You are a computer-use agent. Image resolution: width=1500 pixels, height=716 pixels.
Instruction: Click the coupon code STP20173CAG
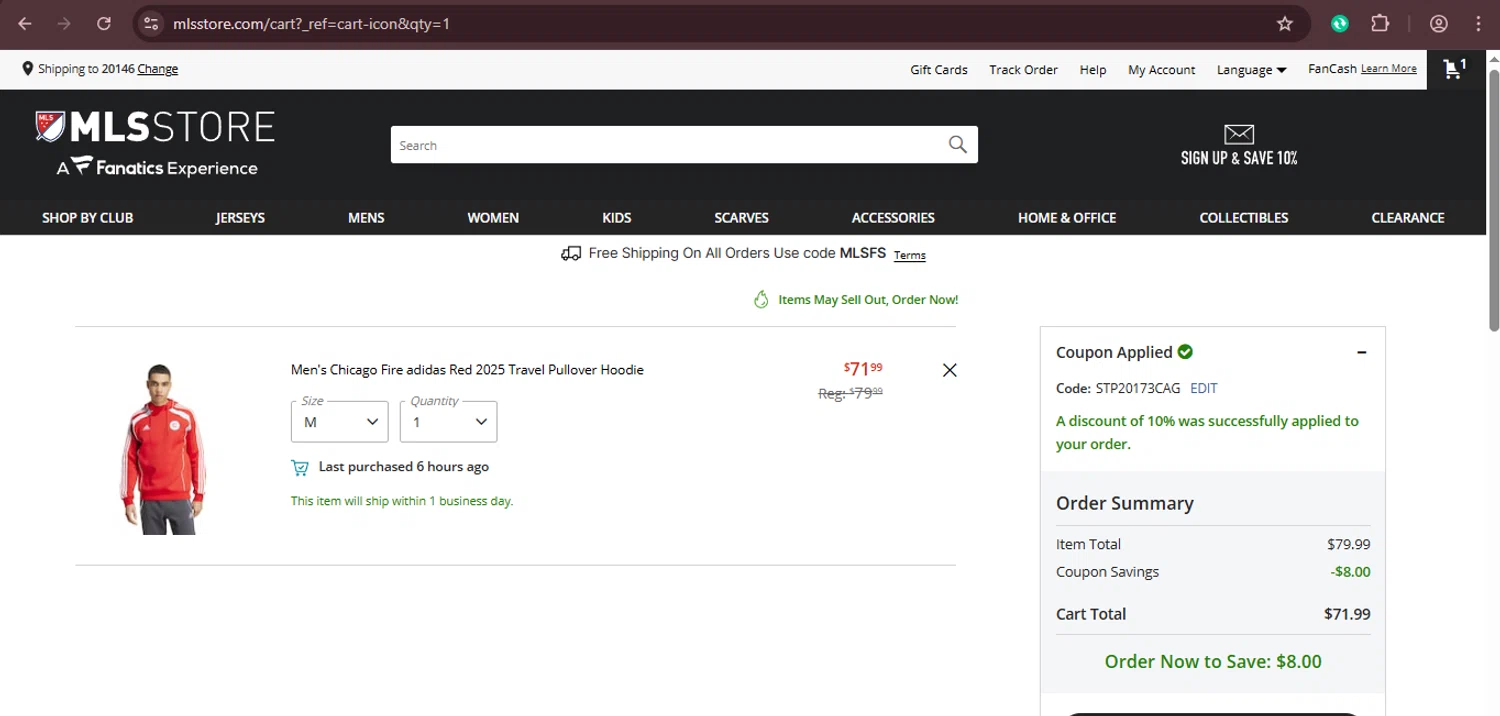click(x=1138, y=388)
